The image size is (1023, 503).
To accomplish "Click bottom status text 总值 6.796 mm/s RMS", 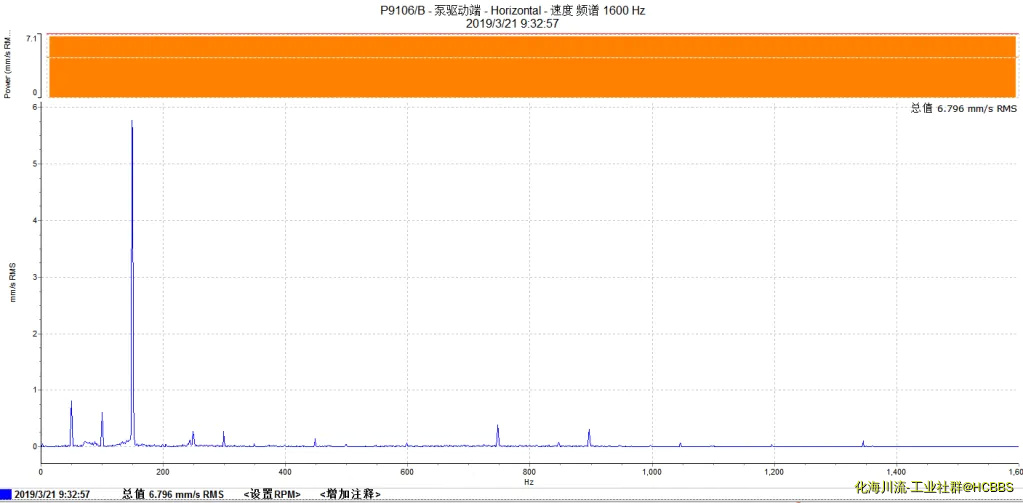I will click(174, 495).
